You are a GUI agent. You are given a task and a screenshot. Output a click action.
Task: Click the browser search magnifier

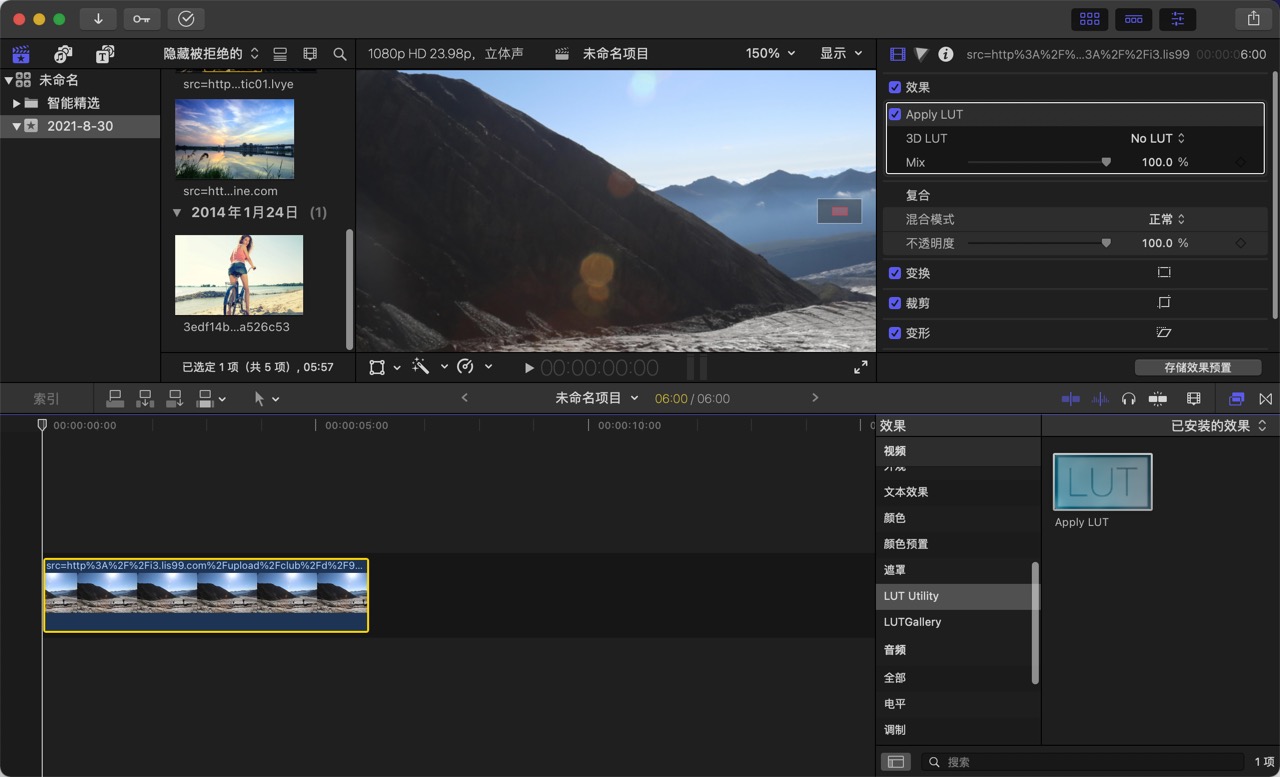point(340,54)
